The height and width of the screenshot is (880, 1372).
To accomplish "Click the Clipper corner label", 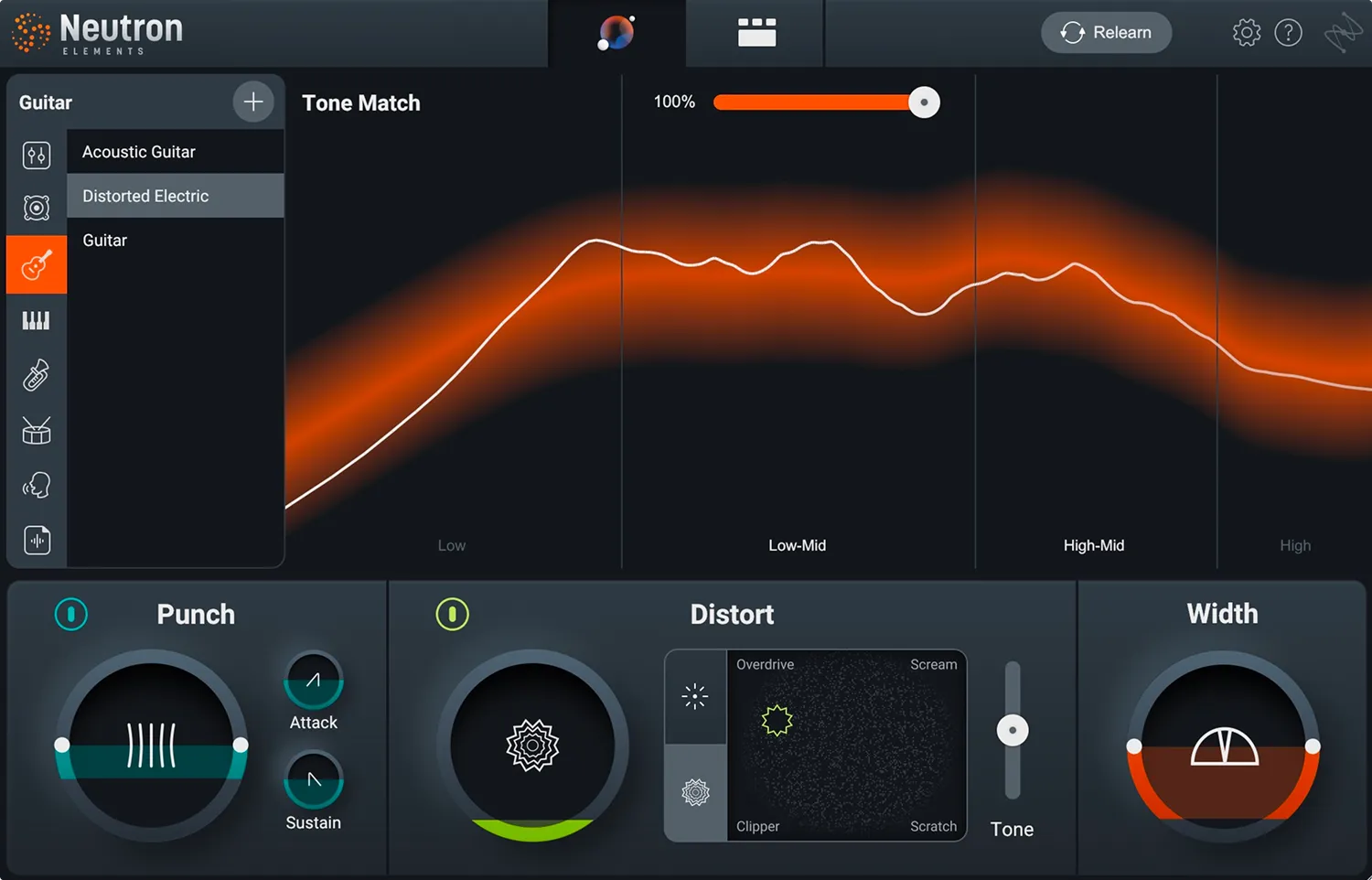I will click(757, 826).
